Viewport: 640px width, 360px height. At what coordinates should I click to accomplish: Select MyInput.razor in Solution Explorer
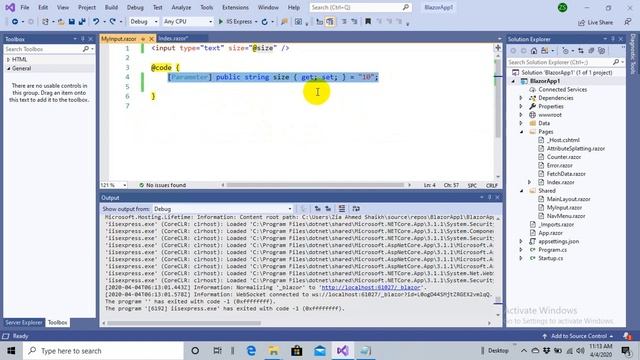click(564, 207)
